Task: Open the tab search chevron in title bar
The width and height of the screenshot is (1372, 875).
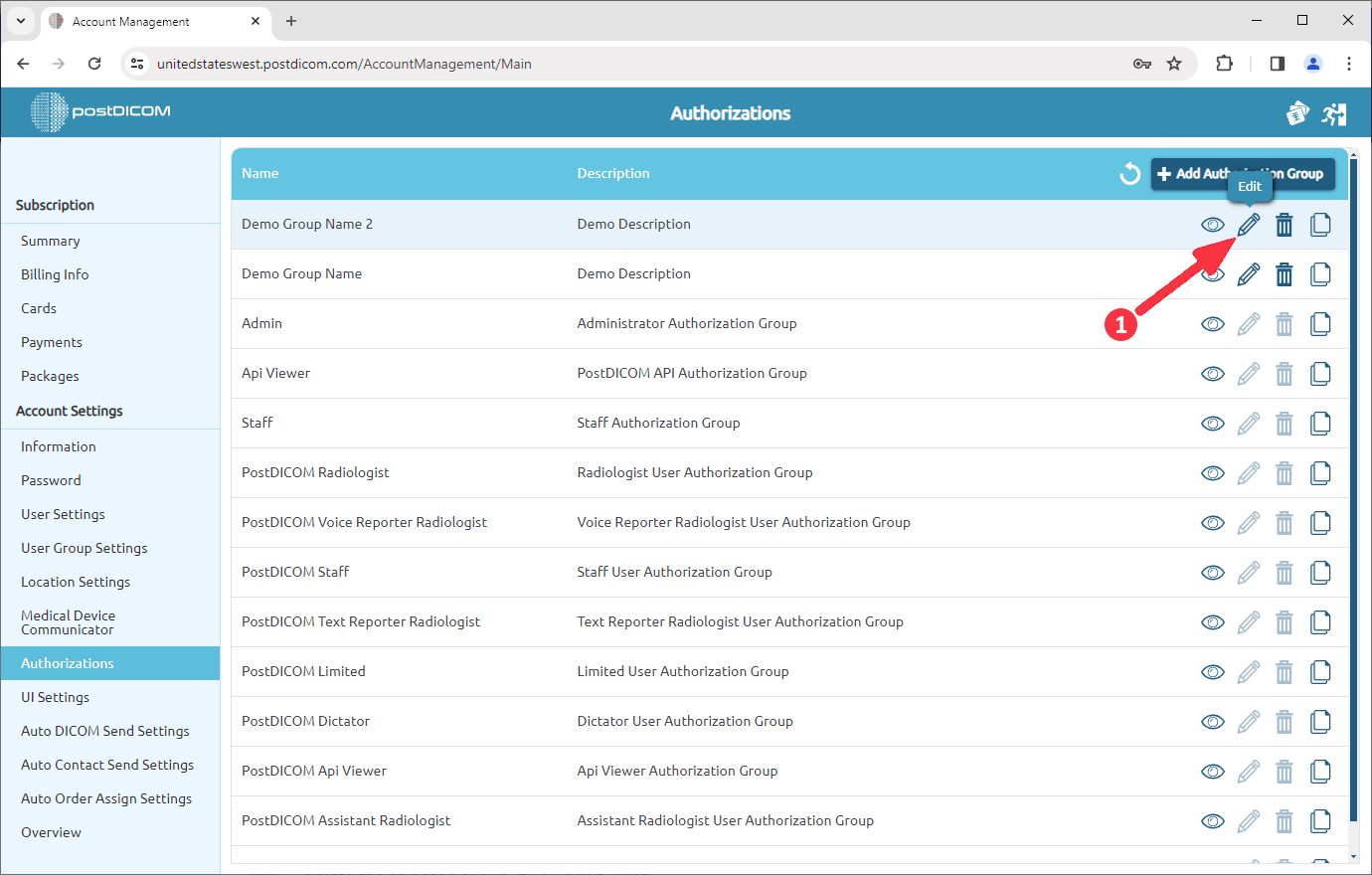Action: pyautogui.click(x=20, y=20)
